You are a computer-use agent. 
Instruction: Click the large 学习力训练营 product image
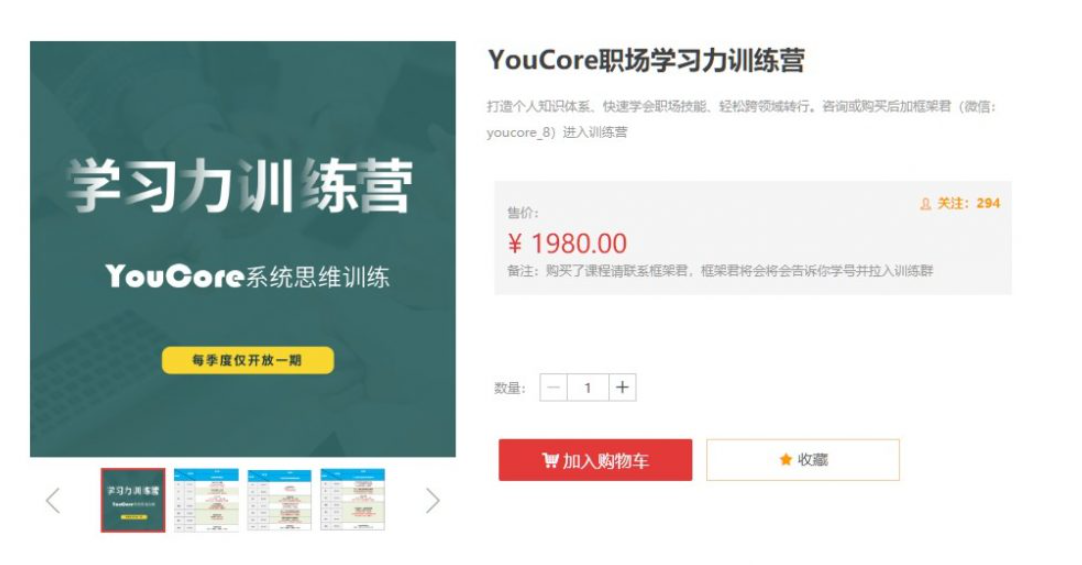[x=243, y=249]
